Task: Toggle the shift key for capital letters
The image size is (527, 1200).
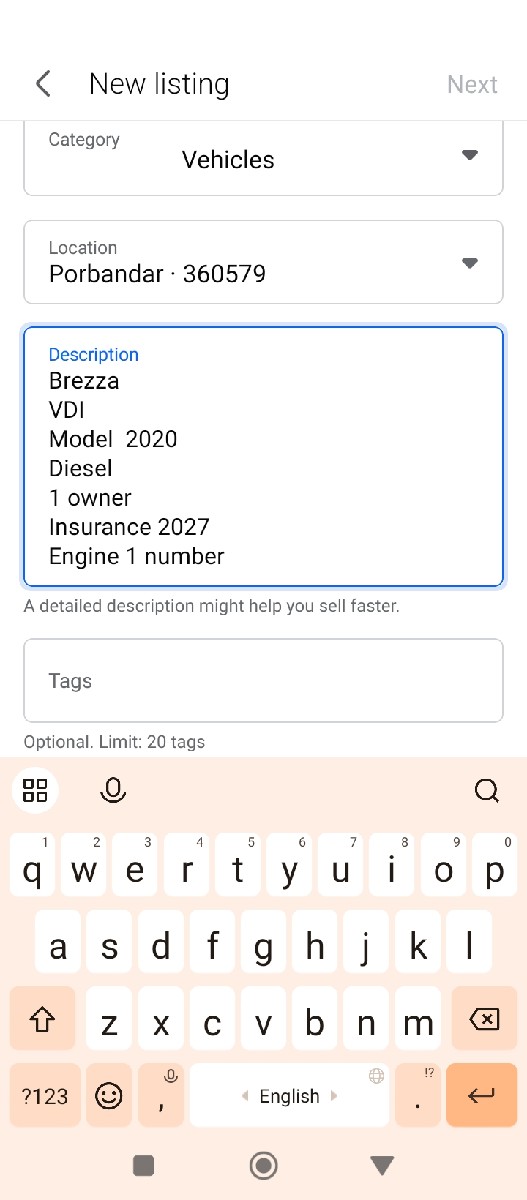Action: tap(42, 1019)
